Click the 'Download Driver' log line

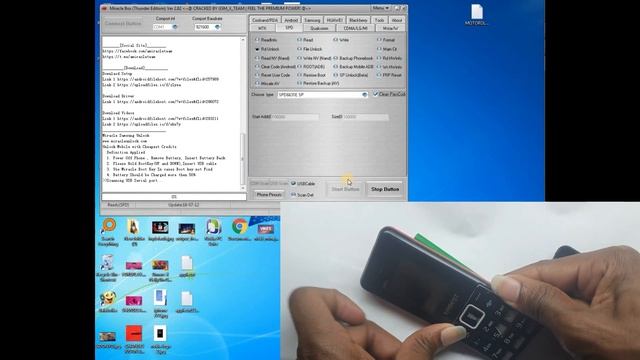118,96
